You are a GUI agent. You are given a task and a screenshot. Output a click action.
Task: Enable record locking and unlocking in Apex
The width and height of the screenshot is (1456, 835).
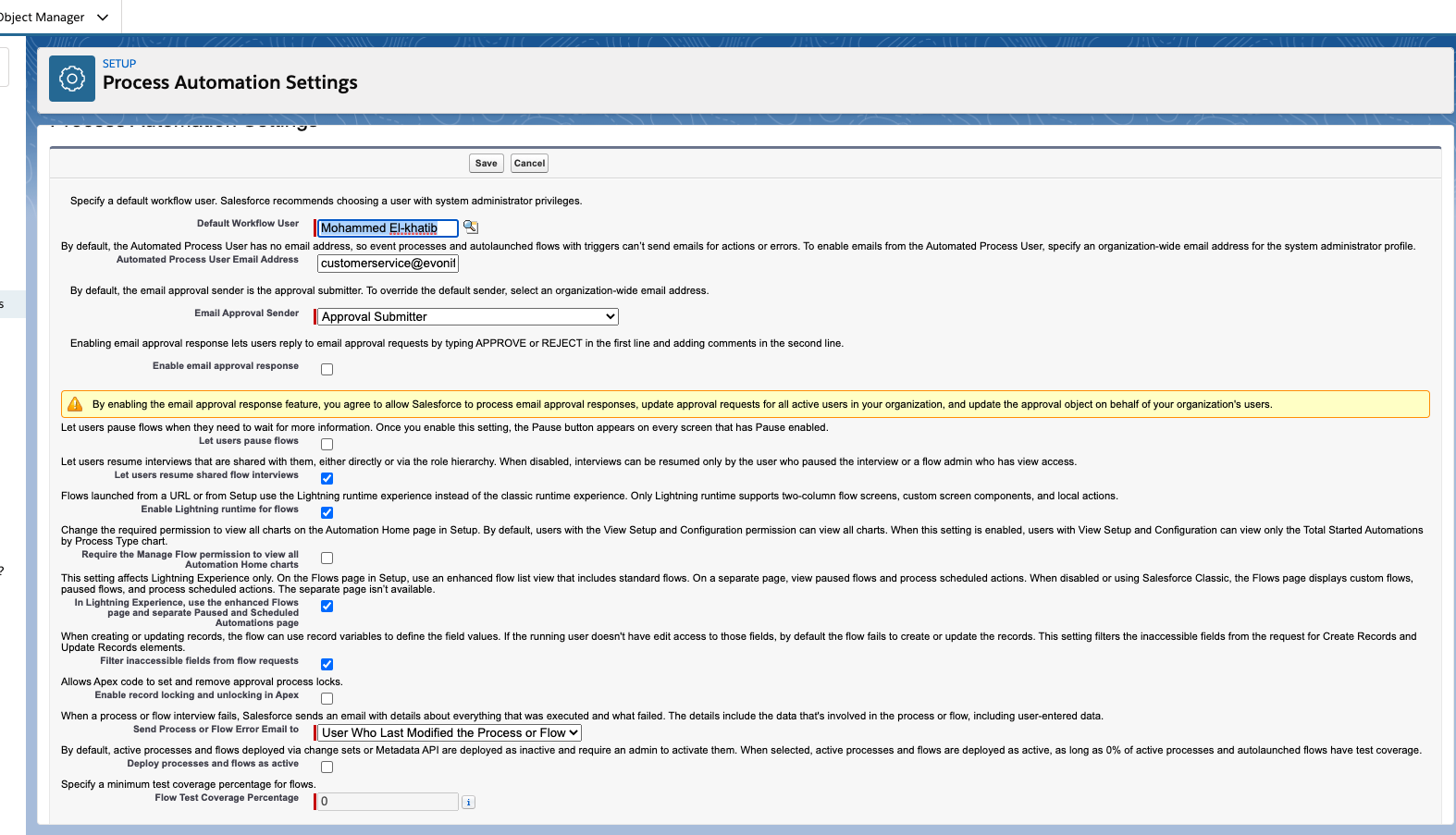click(327, 699)
